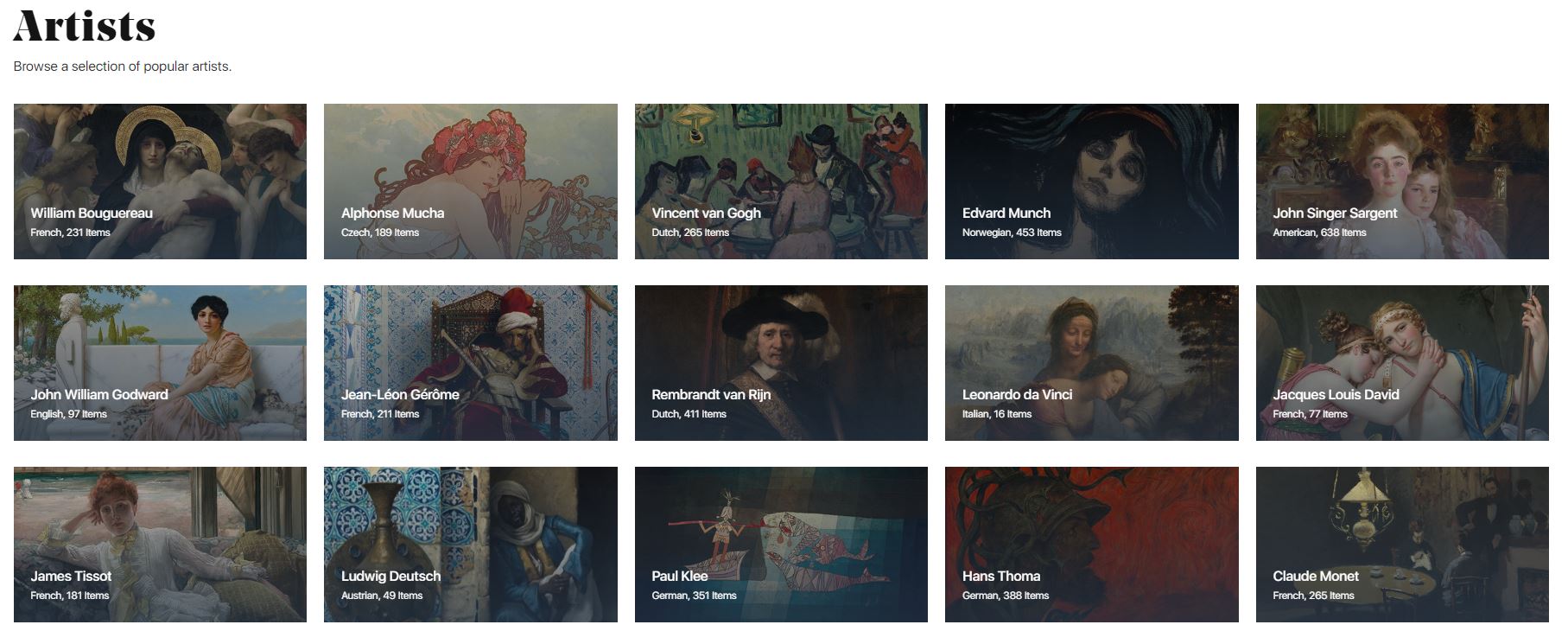Click the 'German, 388 Items' text

coord(1006,596)
